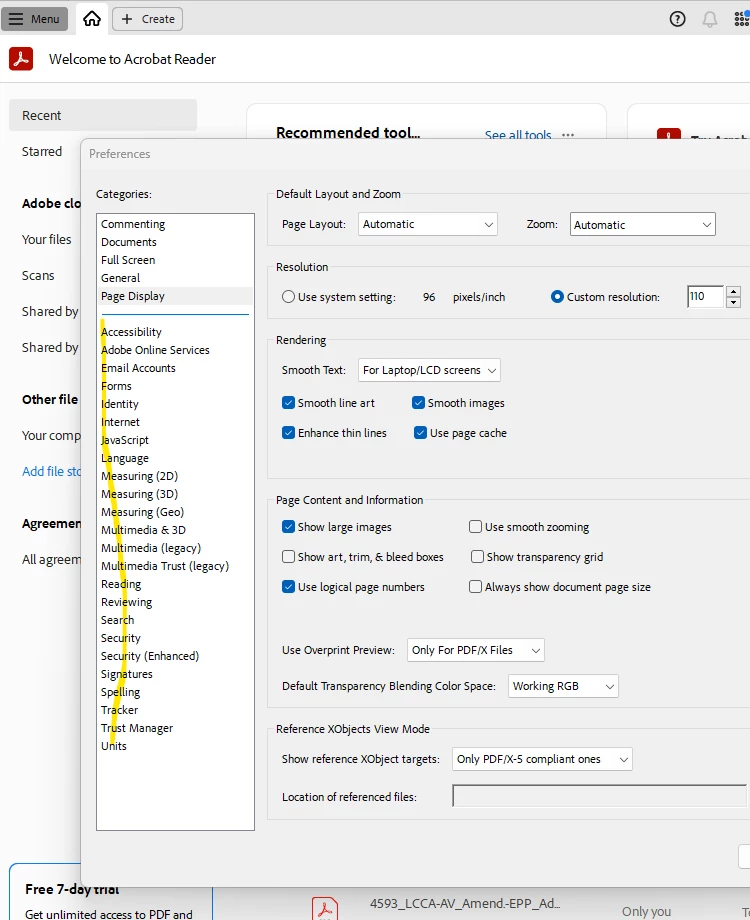Select General category
750x920 pixels.
(x=120, y=278)
